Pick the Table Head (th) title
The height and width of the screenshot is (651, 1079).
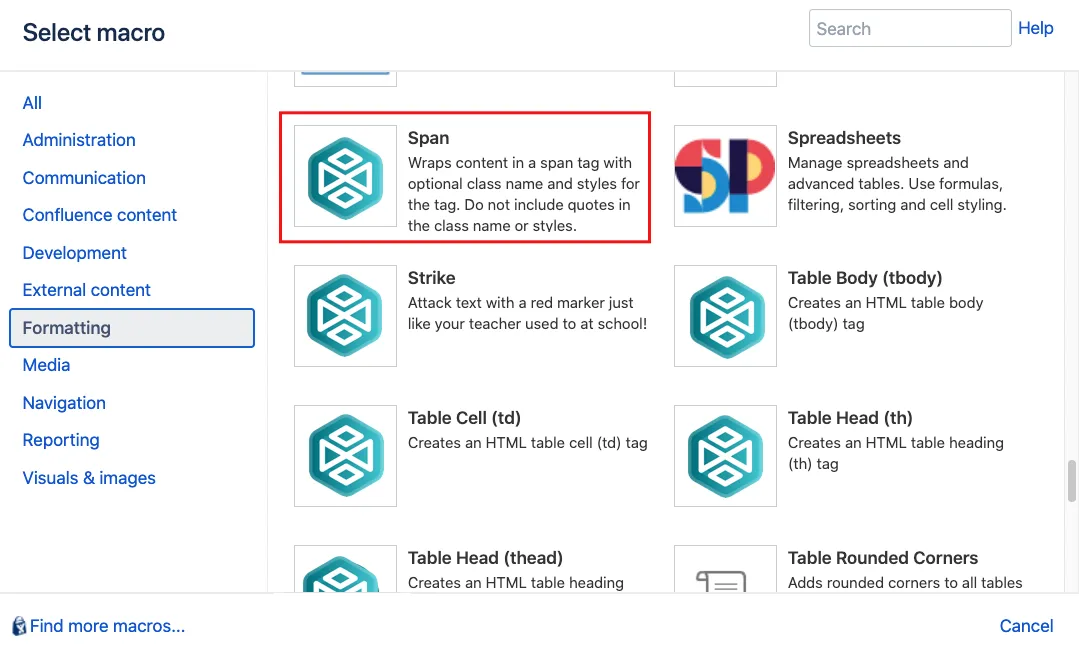tap(850, 418)
